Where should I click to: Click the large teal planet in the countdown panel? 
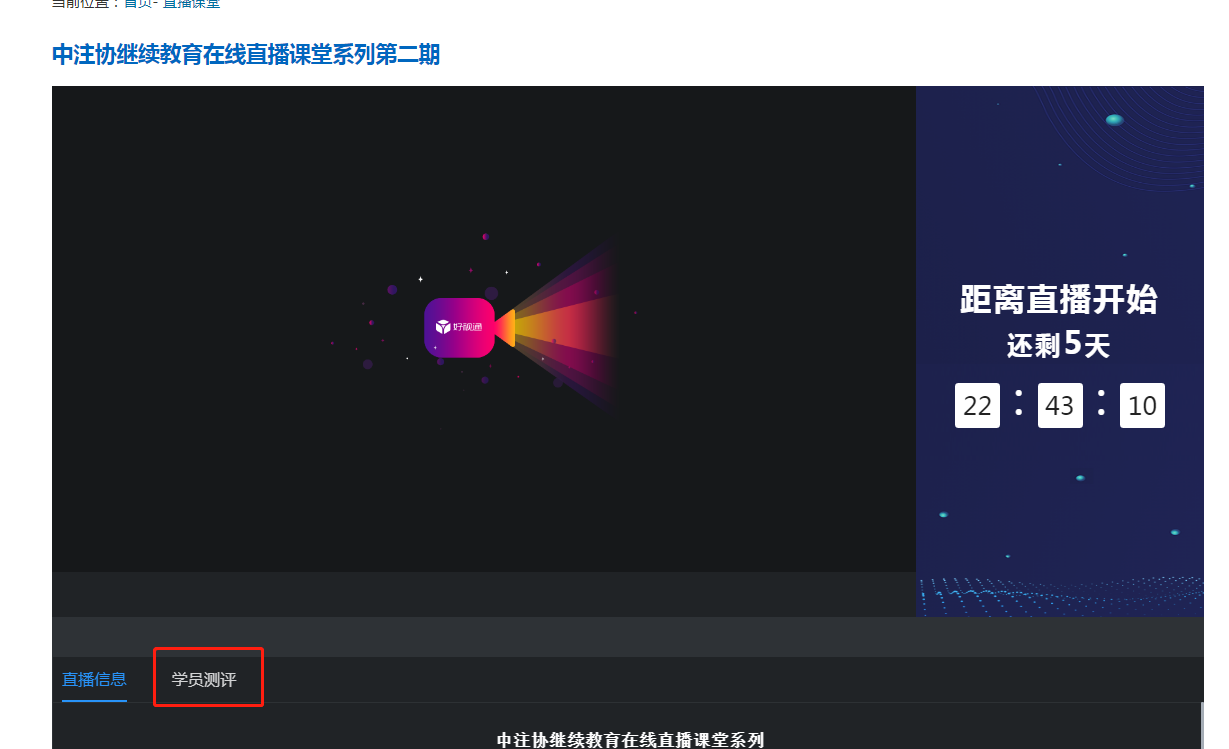point(1114,120)
